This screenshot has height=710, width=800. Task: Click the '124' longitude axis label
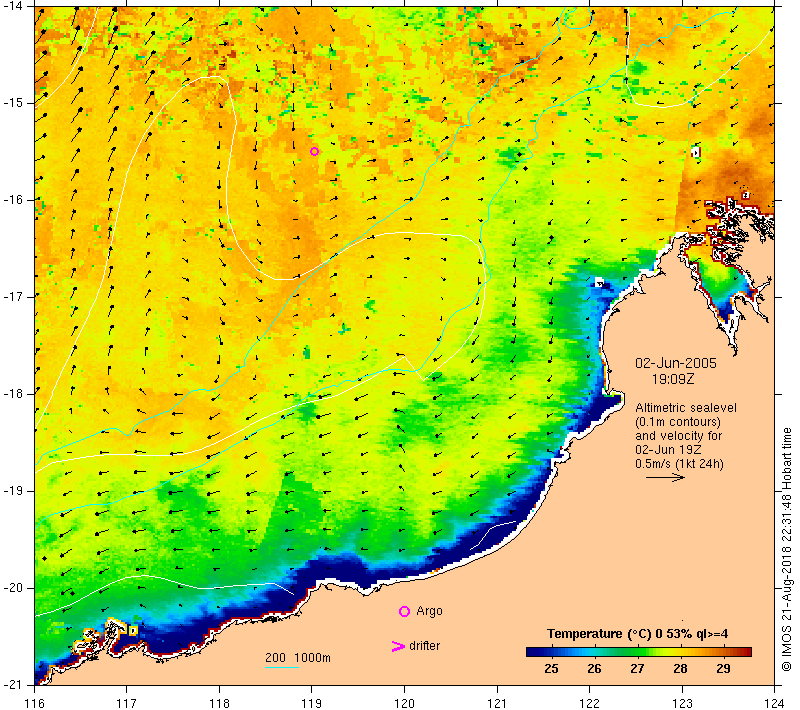(774, 703)
